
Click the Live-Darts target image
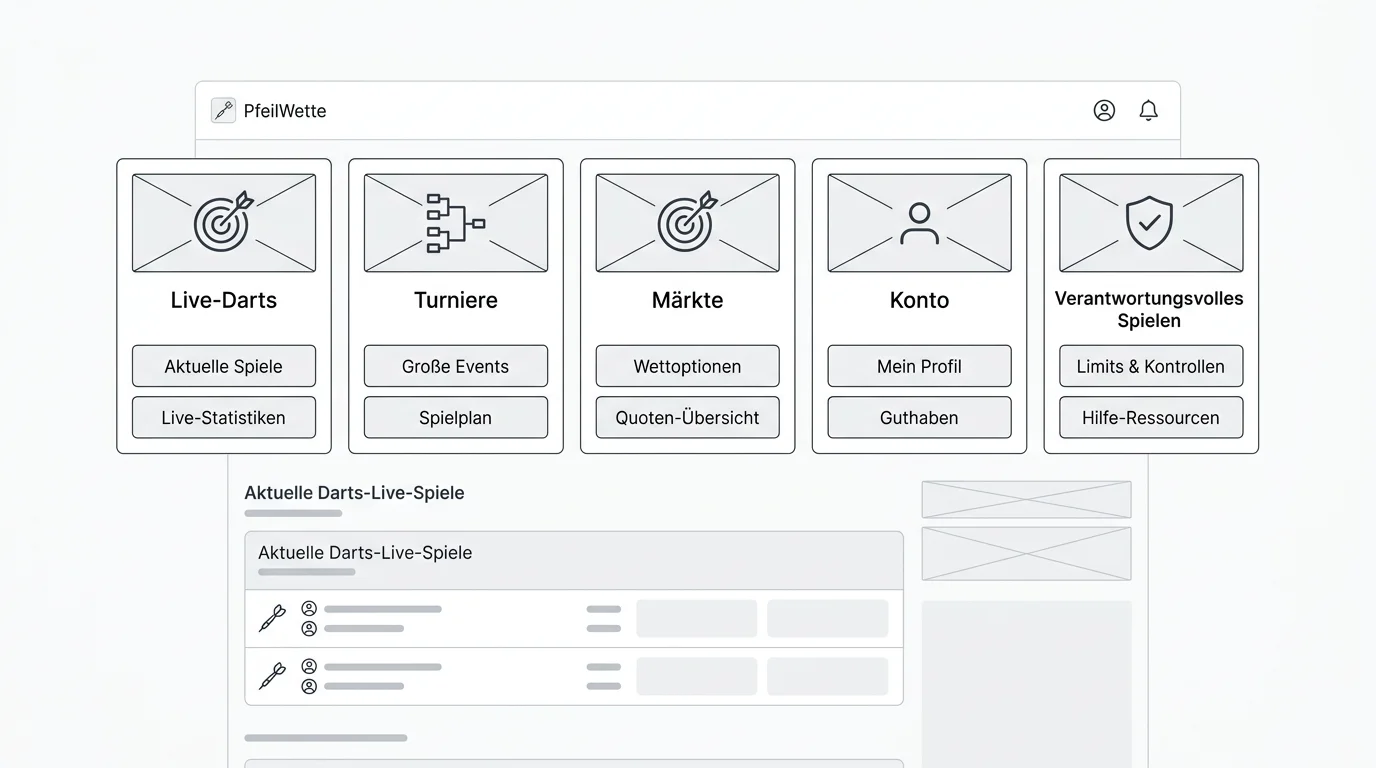point(224,223)
